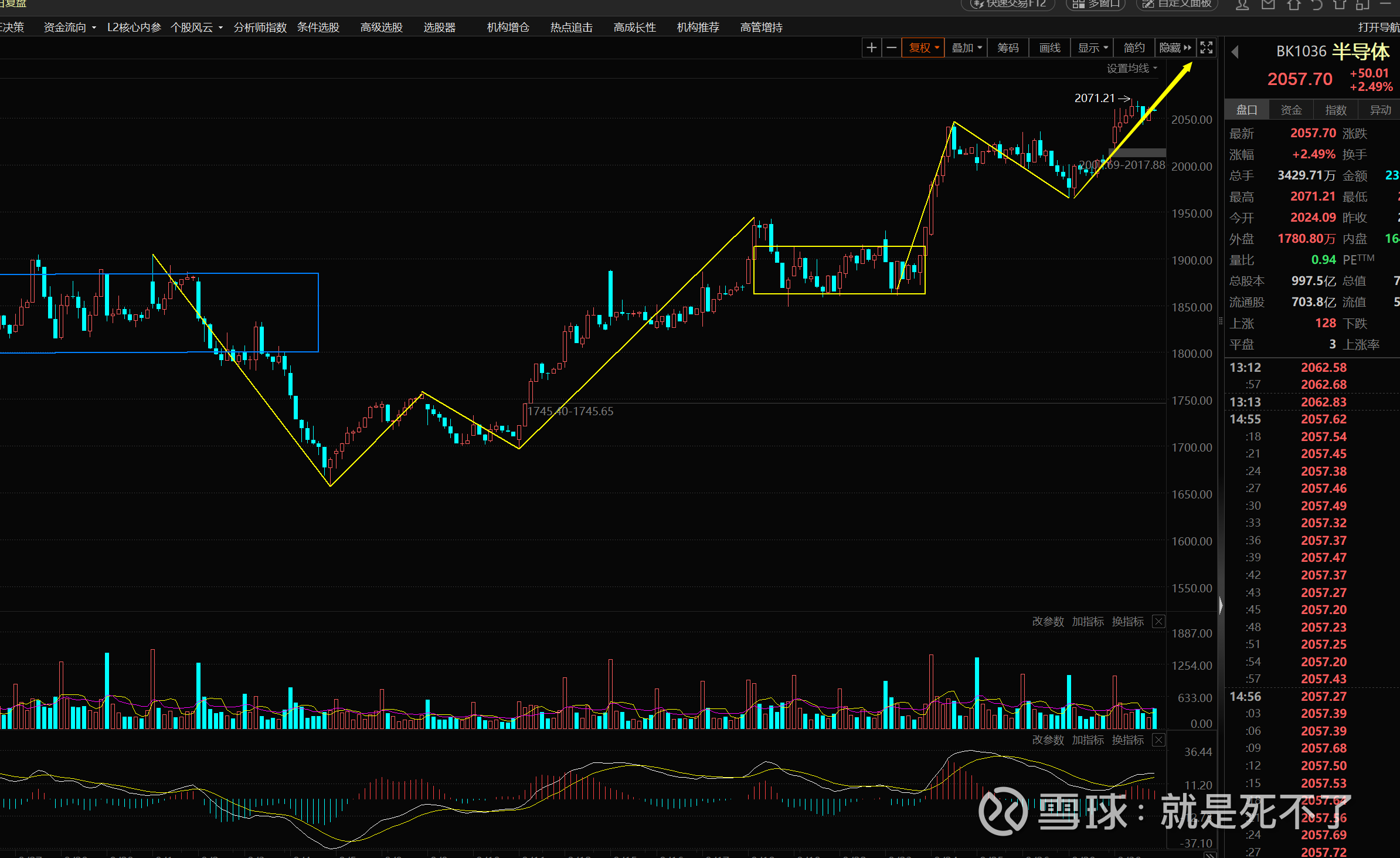The width and height of the screenshot is (1400, 858).
Task: Click the zoom in plus icon
Action: pyautogui.click(x=872, y=48)
